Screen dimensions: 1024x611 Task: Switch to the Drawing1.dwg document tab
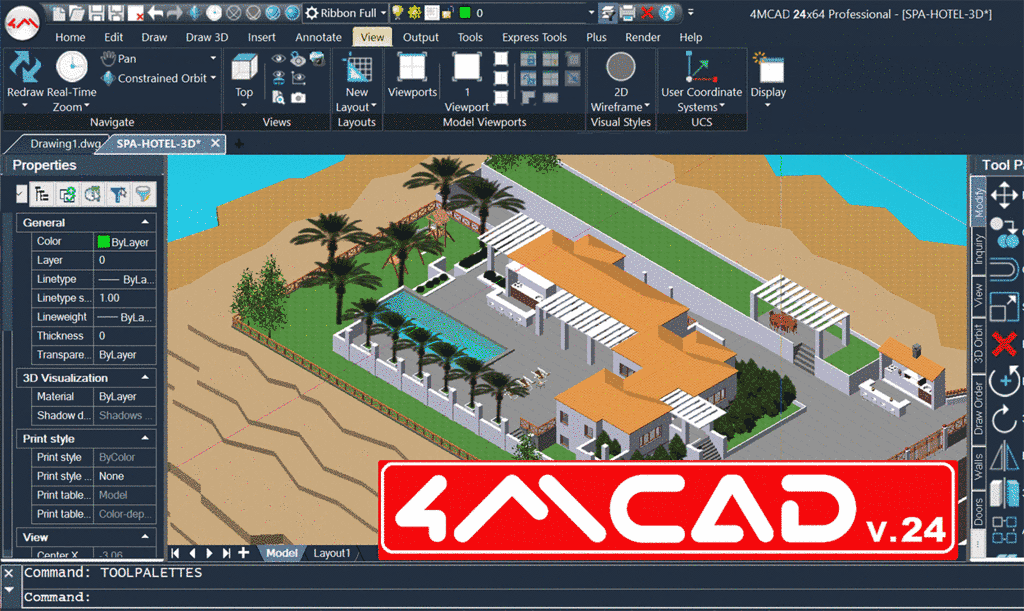coord(65,144)
